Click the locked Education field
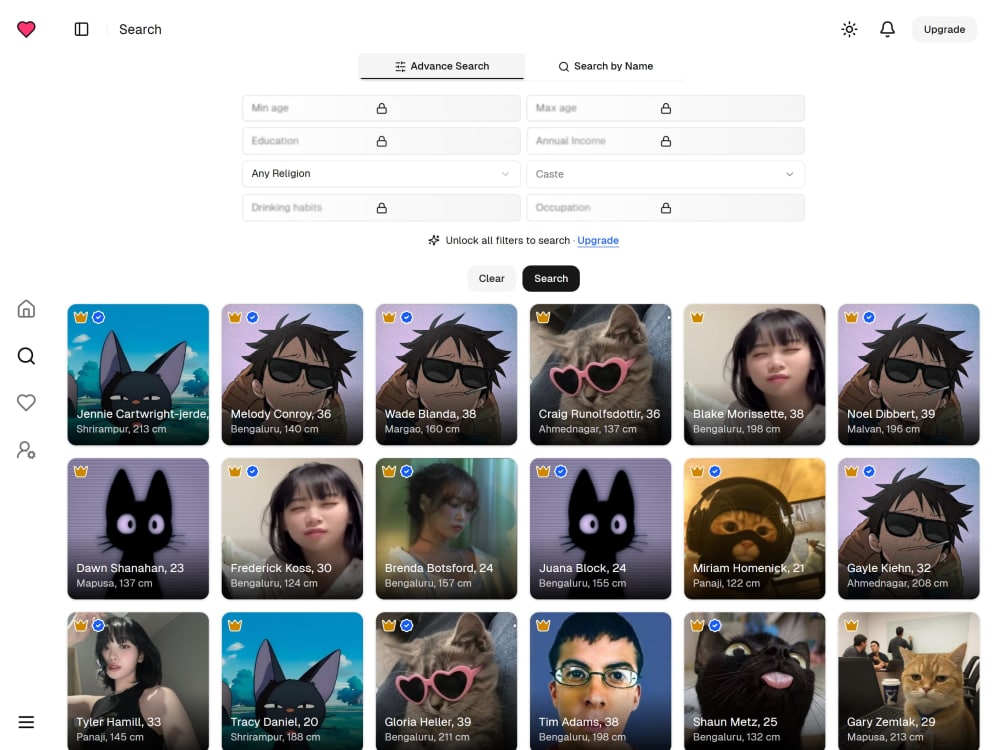Image resolution: width=1000 pixels, height=750 pixels. (x=381, y=141)
